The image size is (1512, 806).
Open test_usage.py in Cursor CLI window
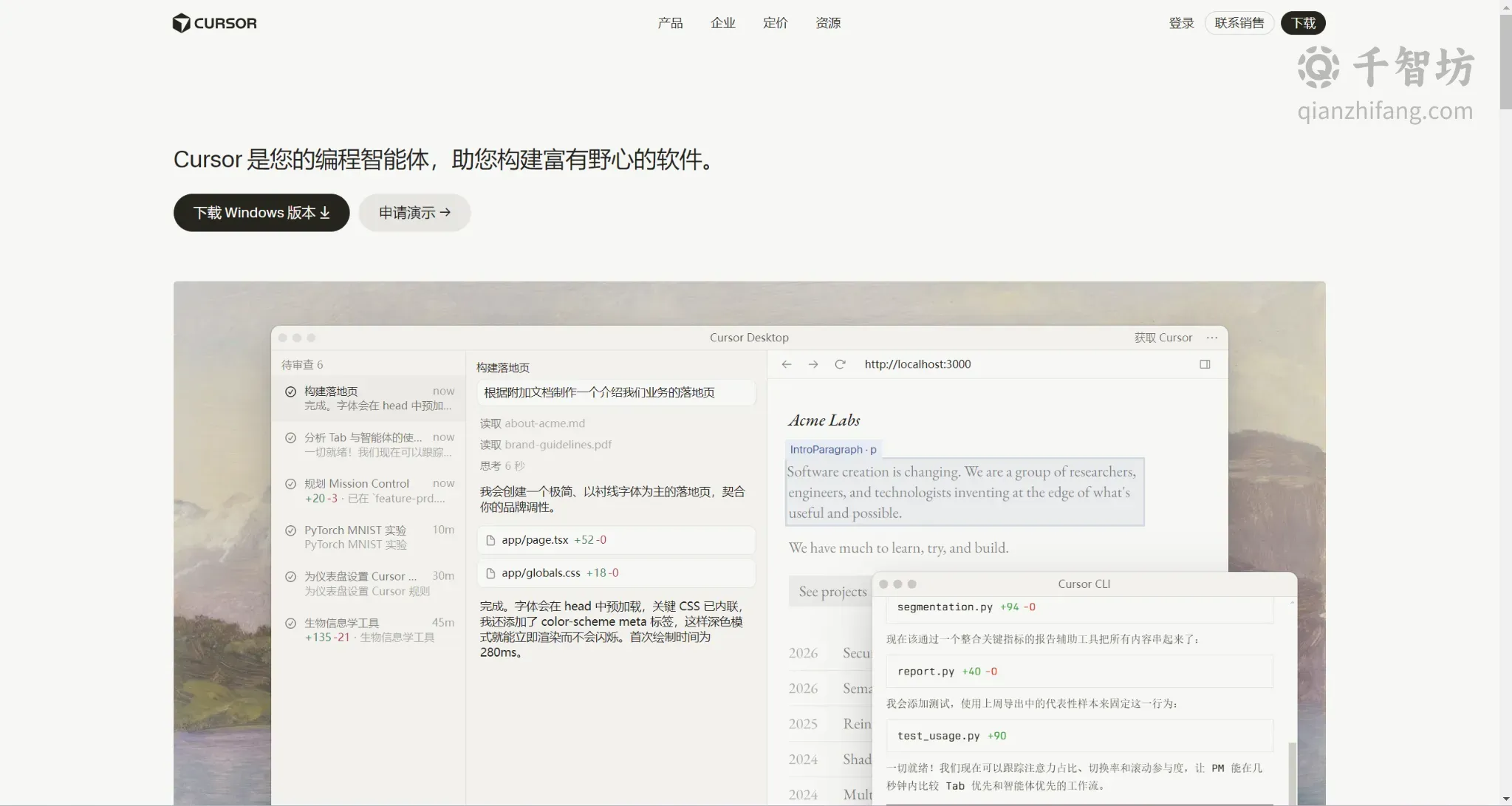[x=1079, y=736]
